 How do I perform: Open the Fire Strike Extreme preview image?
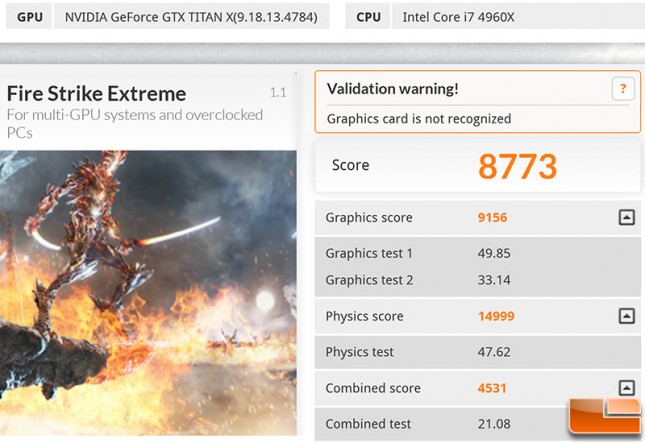coord(148,292)
